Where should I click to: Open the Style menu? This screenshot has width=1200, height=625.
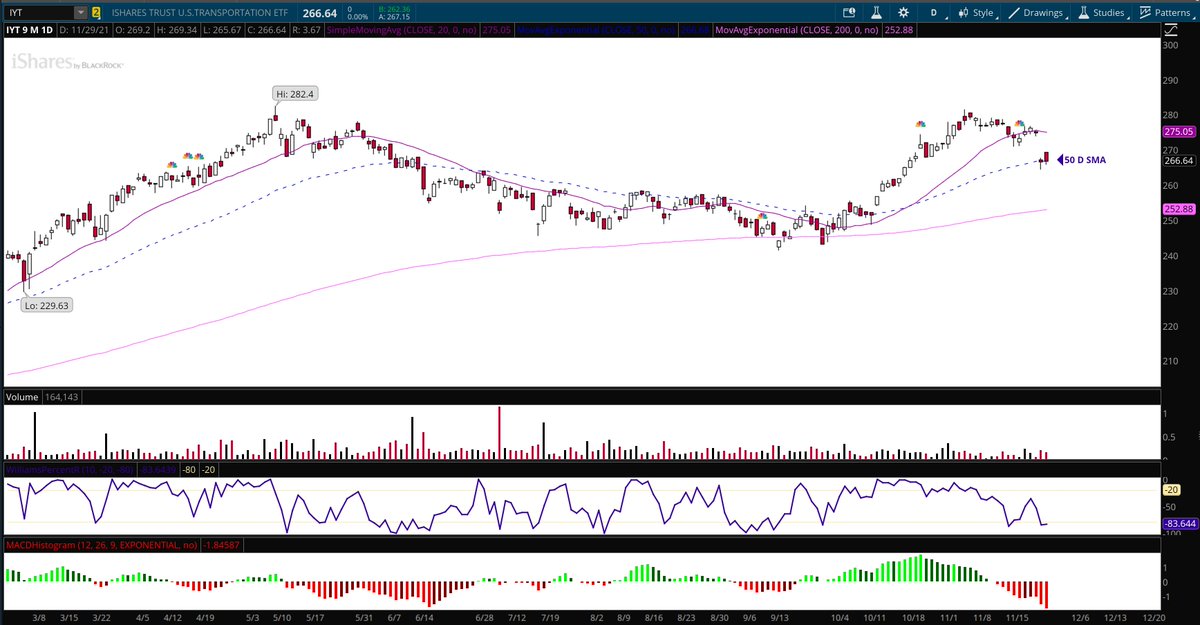976,13
